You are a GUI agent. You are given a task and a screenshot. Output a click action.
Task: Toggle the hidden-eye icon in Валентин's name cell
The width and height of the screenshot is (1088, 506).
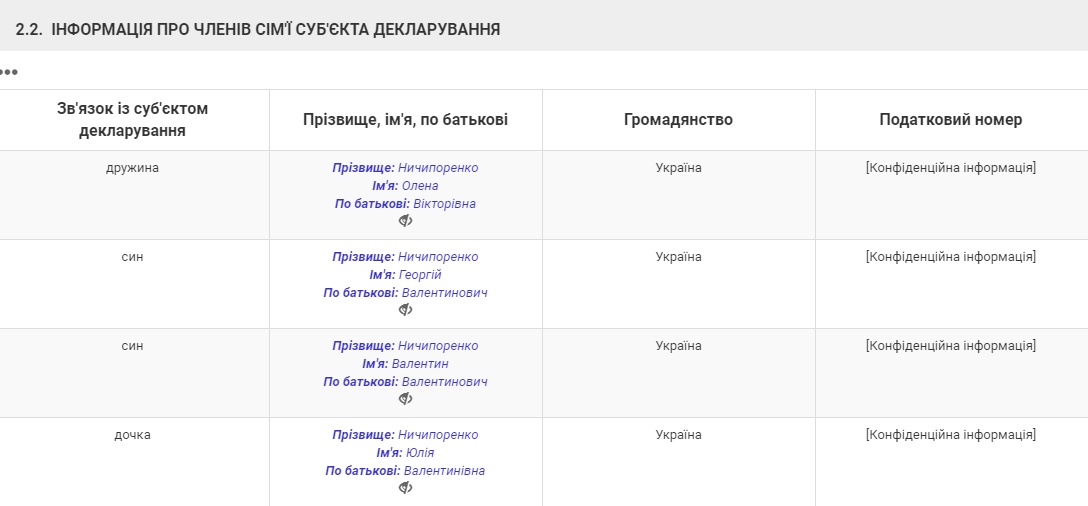(405, 399)
